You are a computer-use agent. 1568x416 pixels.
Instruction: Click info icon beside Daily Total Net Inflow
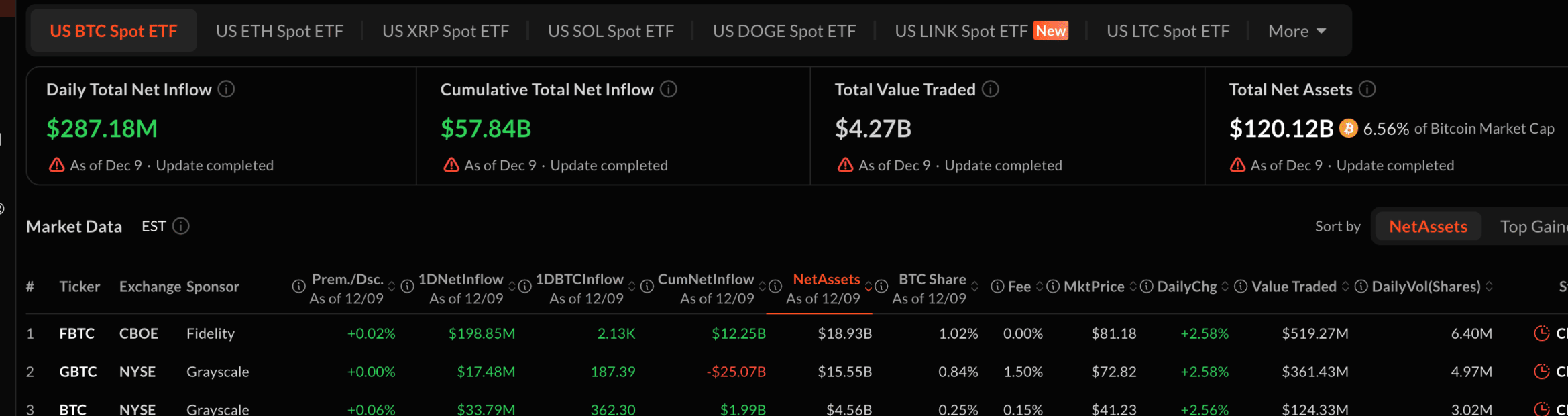[x=227, y=89]
